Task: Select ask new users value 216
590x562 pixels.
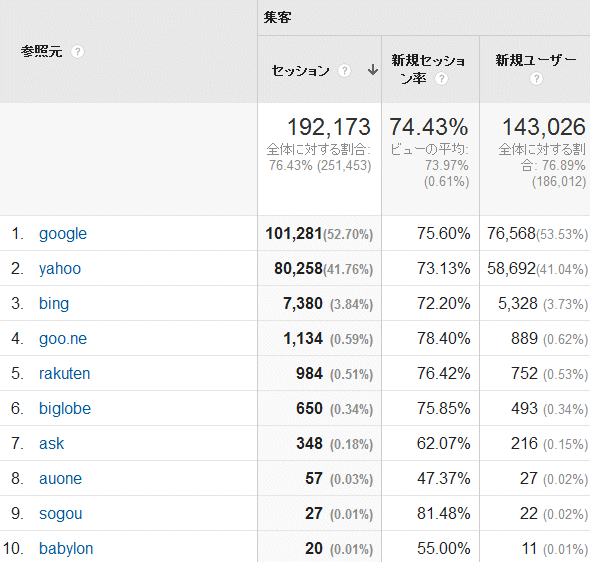Action: coord(524,444)
